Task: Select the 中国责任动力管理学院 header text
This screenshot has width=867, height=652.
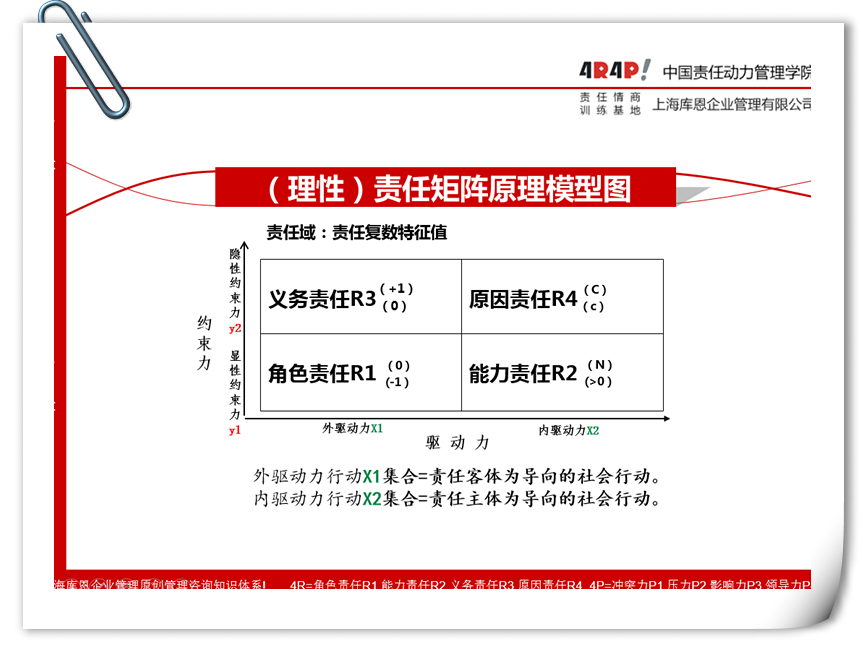Action: pos(737,72)
